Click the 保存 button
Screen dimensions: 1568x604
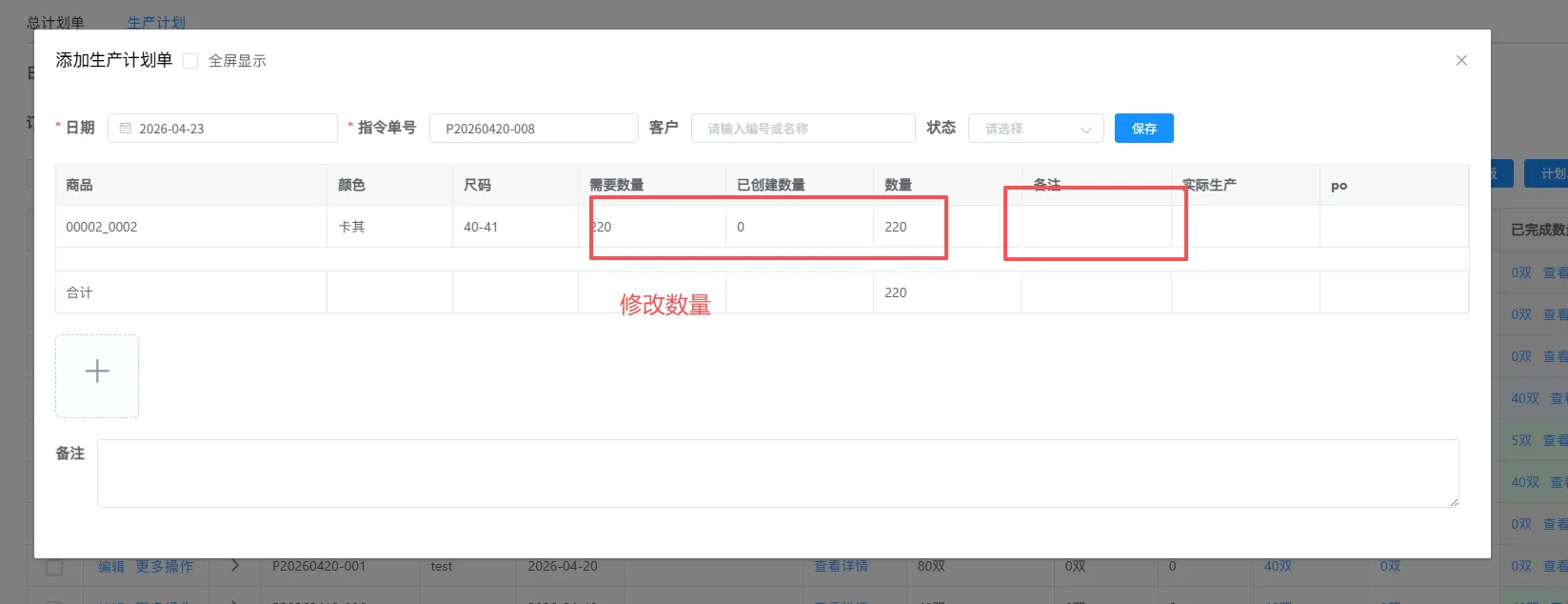(x=1143, y=129)
